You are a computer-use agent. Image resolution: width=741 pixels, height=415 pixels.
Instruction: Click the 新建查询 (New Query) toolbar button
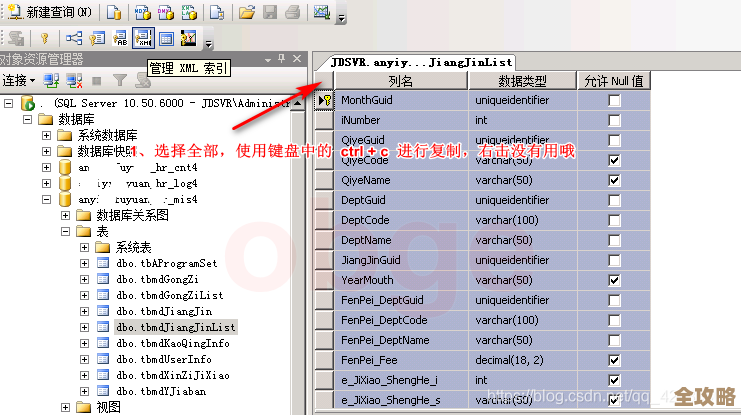pos(50,12)
